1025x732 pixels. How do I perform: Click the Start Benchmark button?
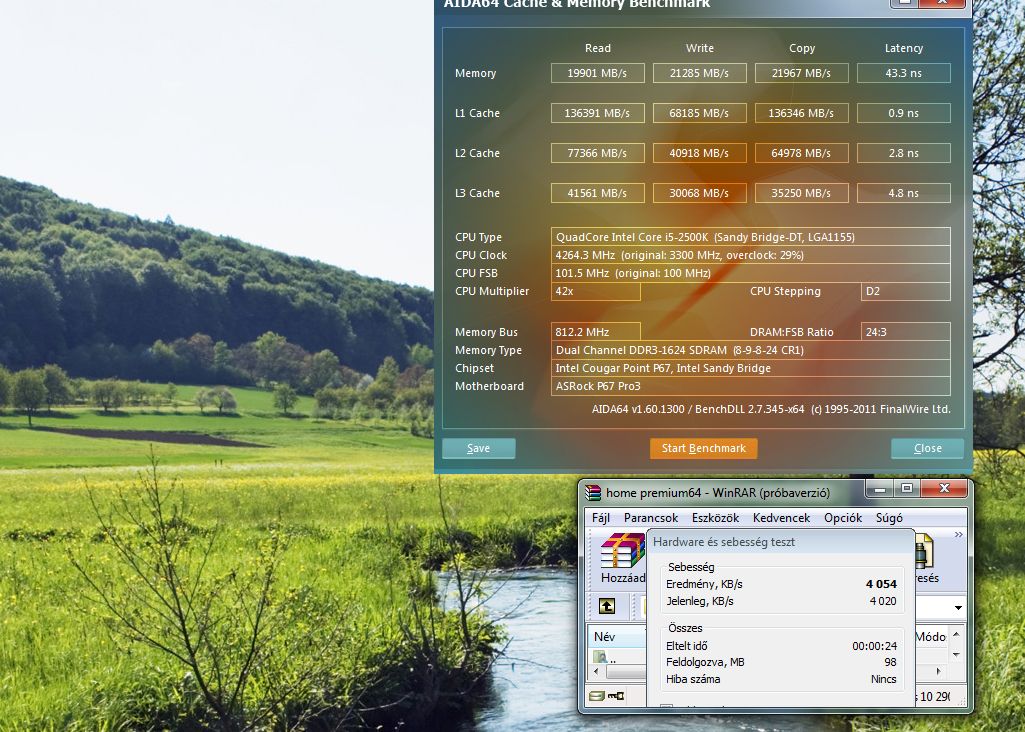(x=703, y=448)
